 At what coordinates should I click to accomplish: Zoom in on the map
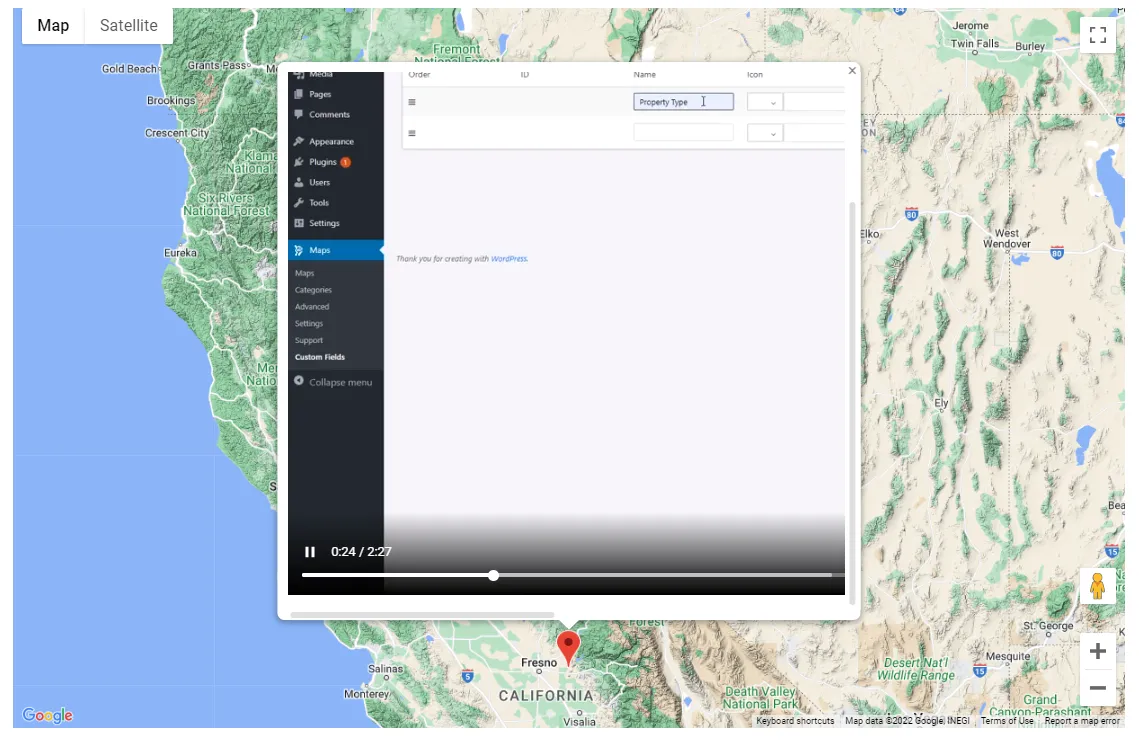tap(1098, 651)
